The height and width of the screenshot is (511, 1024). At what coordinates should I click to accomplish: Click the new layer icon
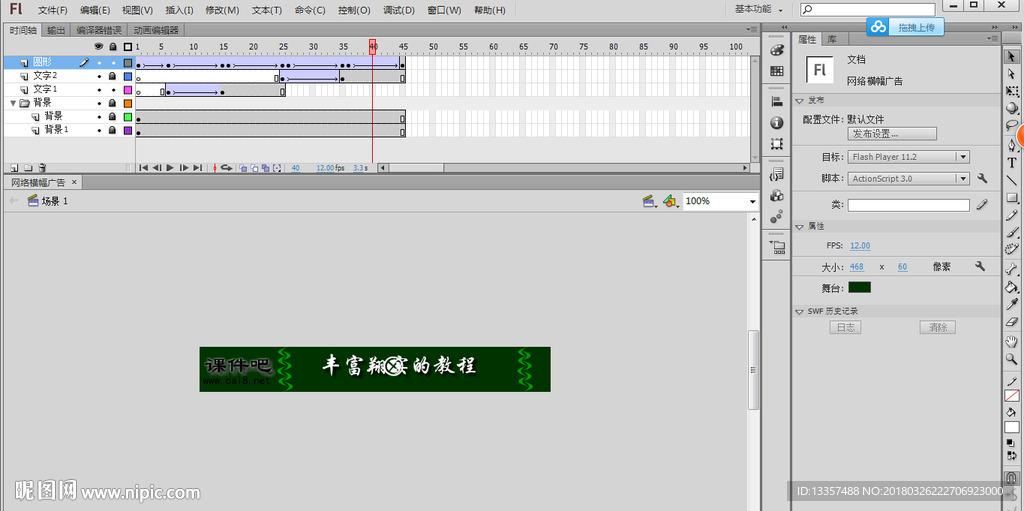pos(14,168)
